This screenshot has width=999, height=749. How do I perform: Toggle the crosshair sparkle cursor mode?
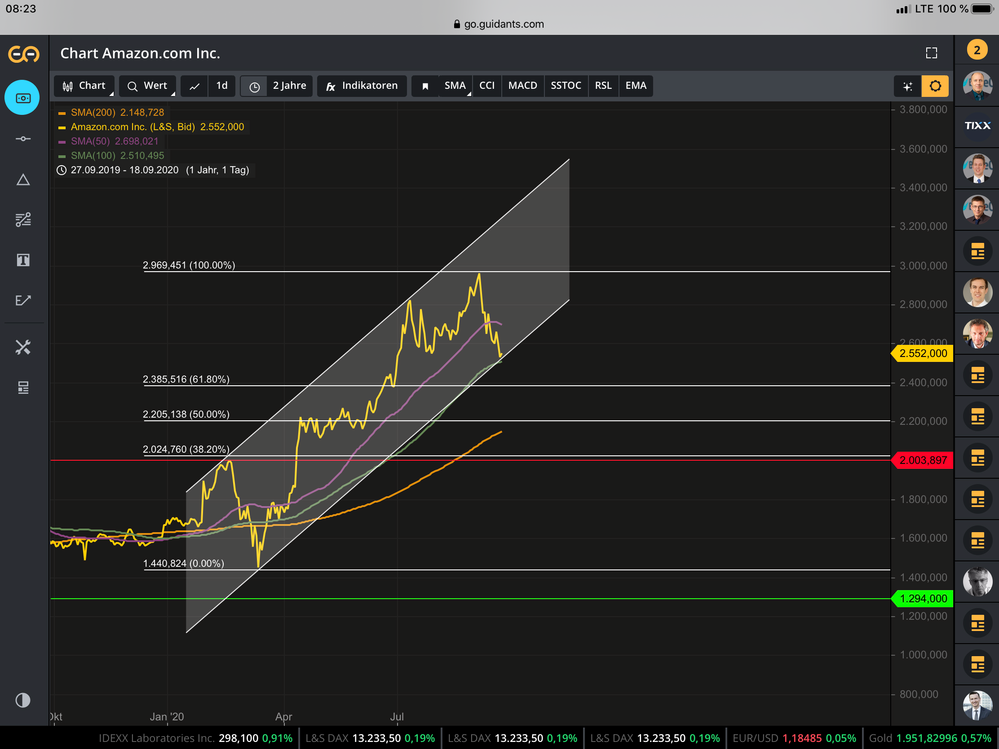click(907, 86)
